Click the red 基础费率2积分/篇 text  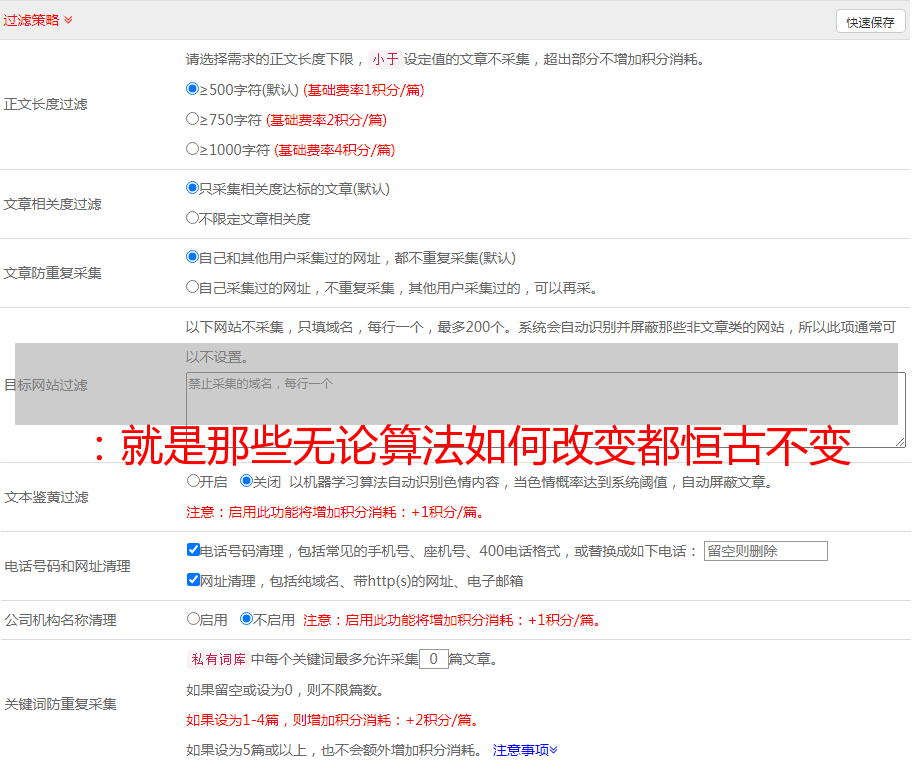(x=327, y=120)
